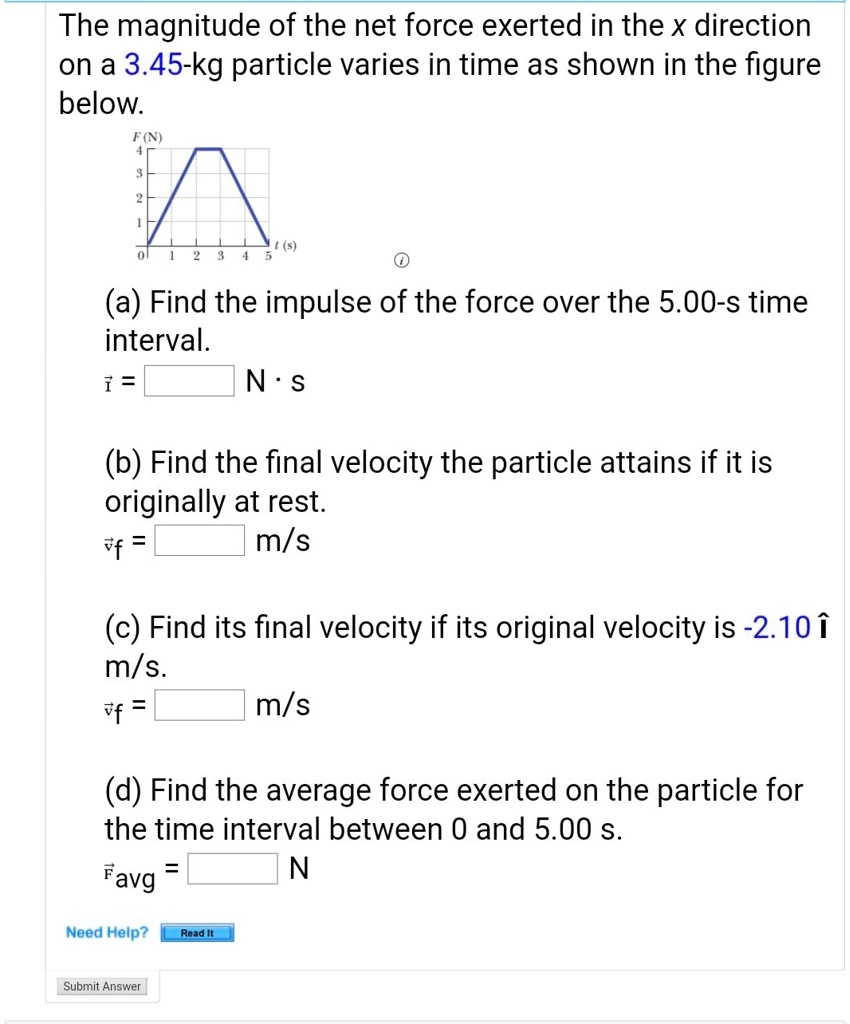Click the final velocity field in part (b)
Screen dimensions: 850x1024
click(199, 538)
